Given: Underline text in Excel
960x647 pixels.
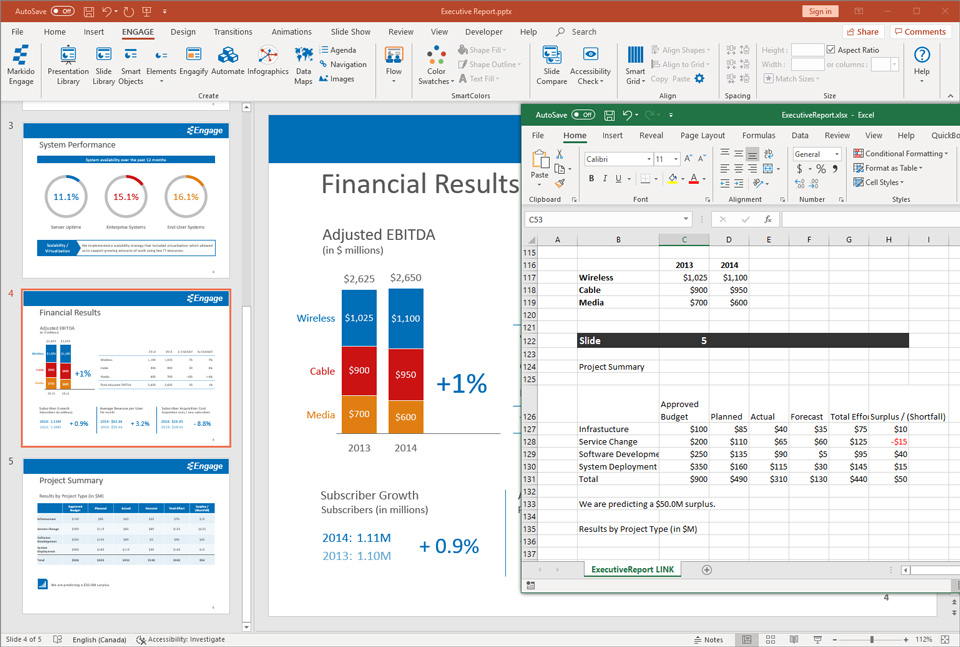Looking at the screenshot, I should [618, 178].
